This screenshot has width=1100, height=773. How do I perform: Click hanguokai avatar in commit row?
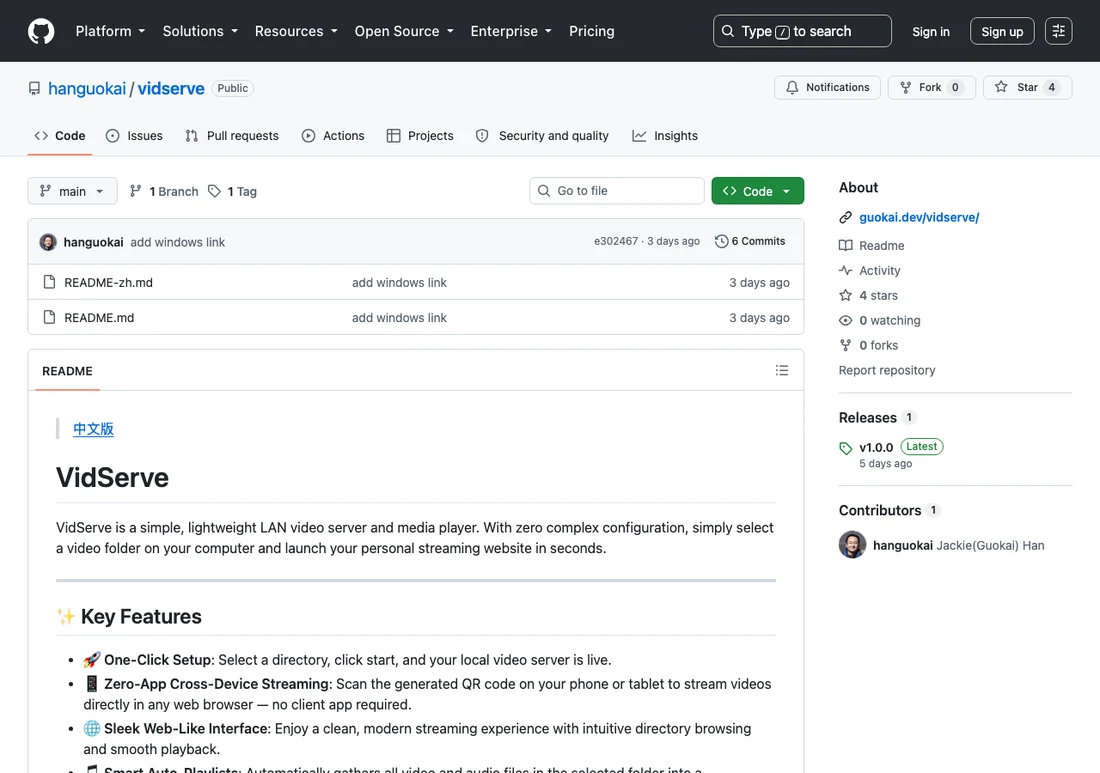coord(48,242)
